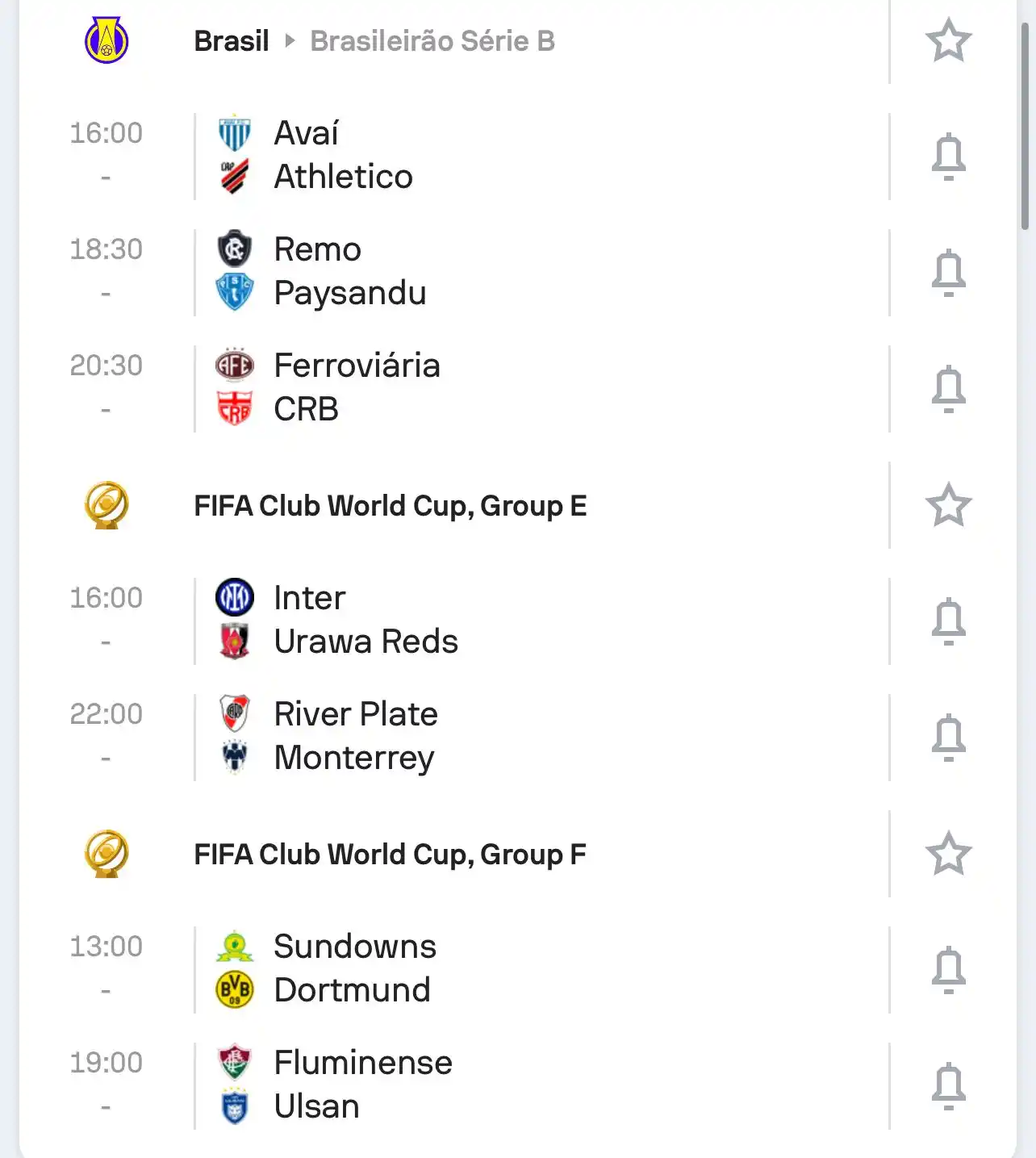Set bell reminder for Ferroviária vs CRB

tap(948, 389)
